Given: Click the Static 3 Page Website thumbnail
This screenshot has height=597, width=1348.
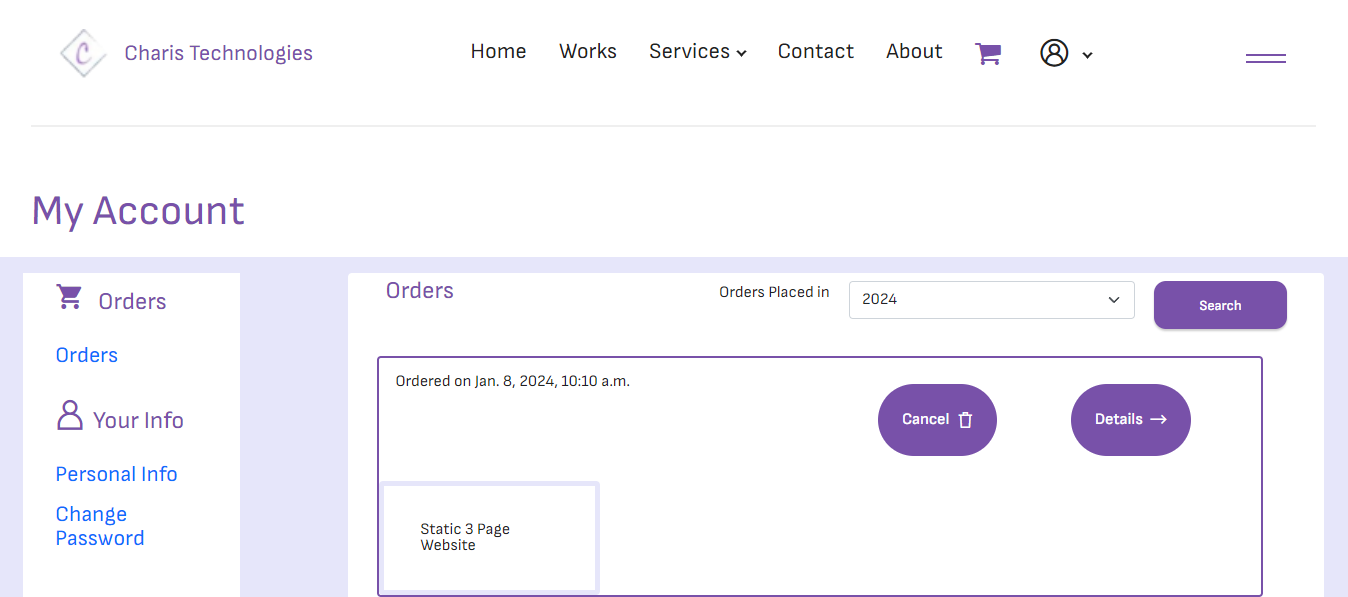Looking at the screenshot, I should coord(488,537).
